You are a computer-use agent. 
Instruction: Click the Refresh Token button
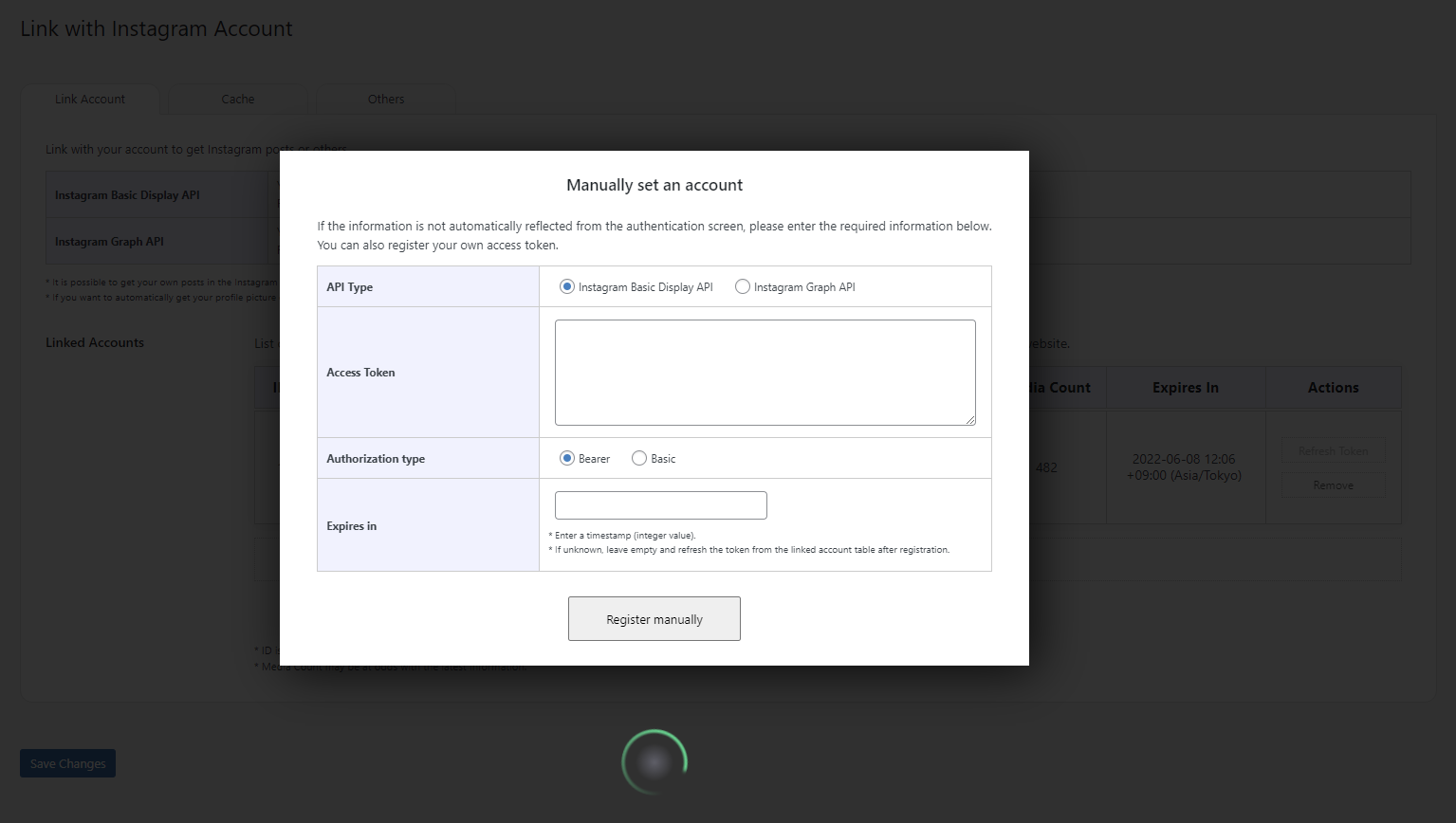(x=1334, y=451)
